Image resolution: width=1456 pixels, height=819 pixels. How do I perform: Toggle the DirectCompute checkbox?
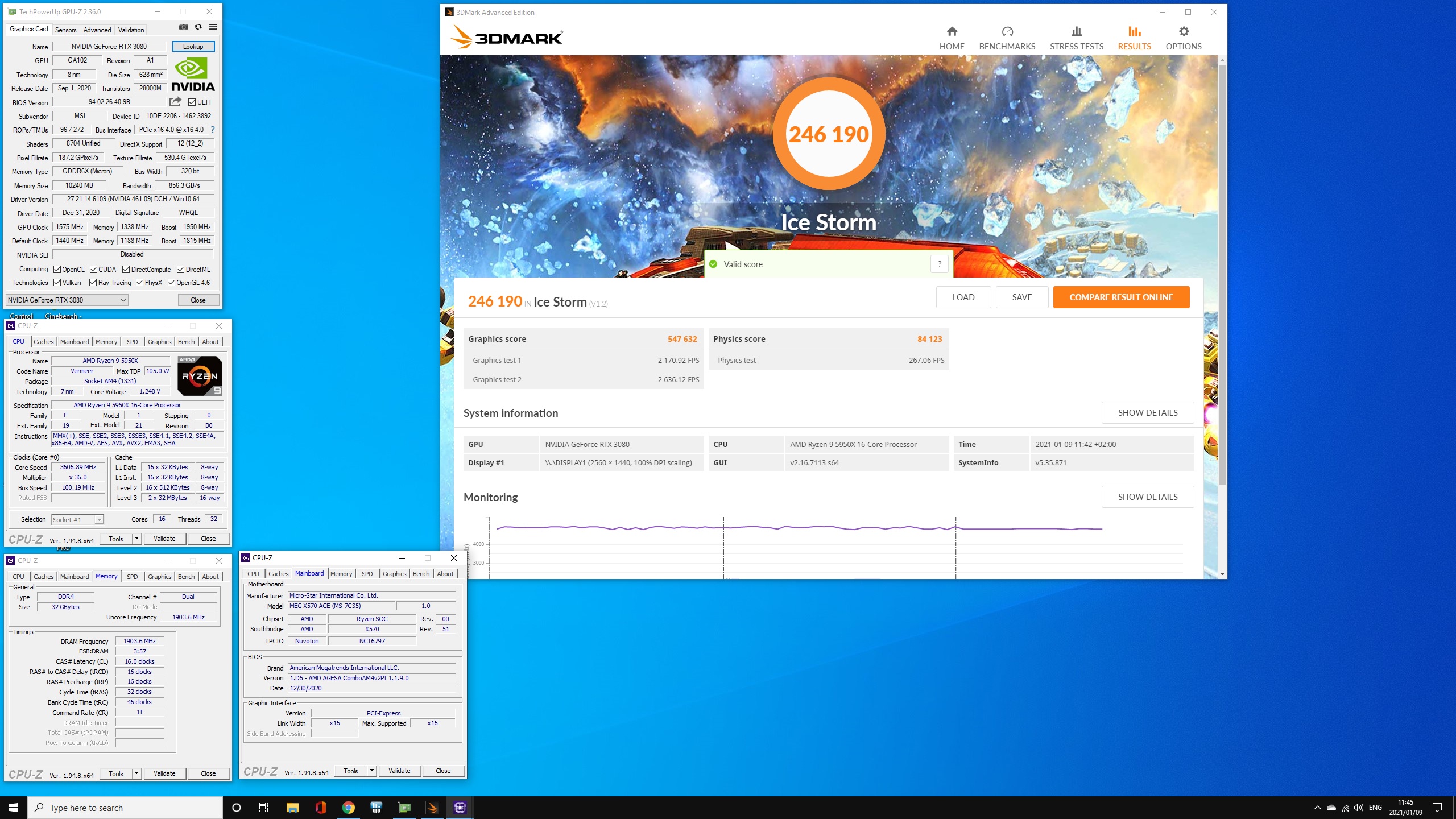click(126, 270)
